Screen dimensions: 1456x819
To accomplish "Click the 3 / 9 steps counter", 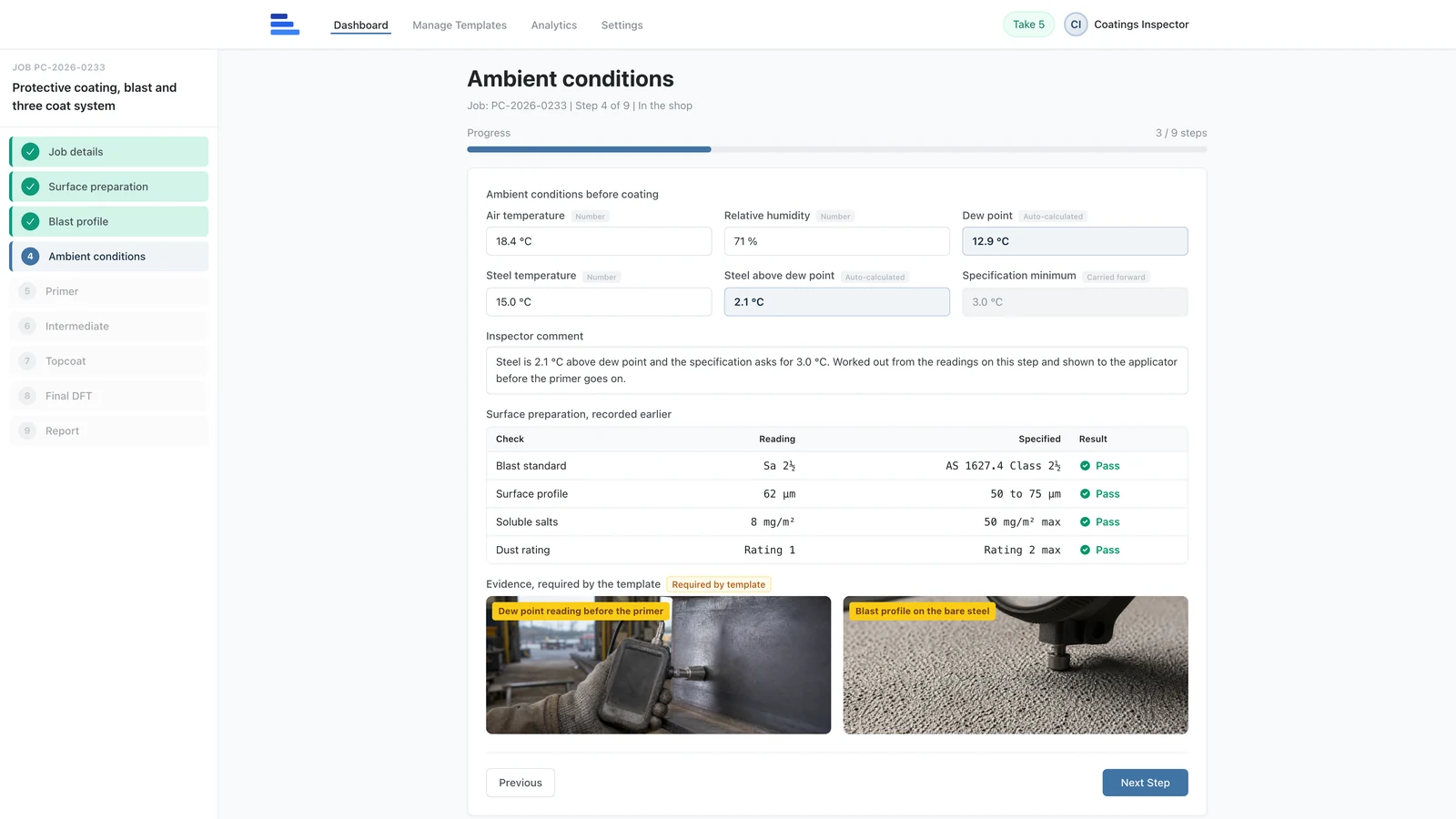I will click(x=1181, y=133).
